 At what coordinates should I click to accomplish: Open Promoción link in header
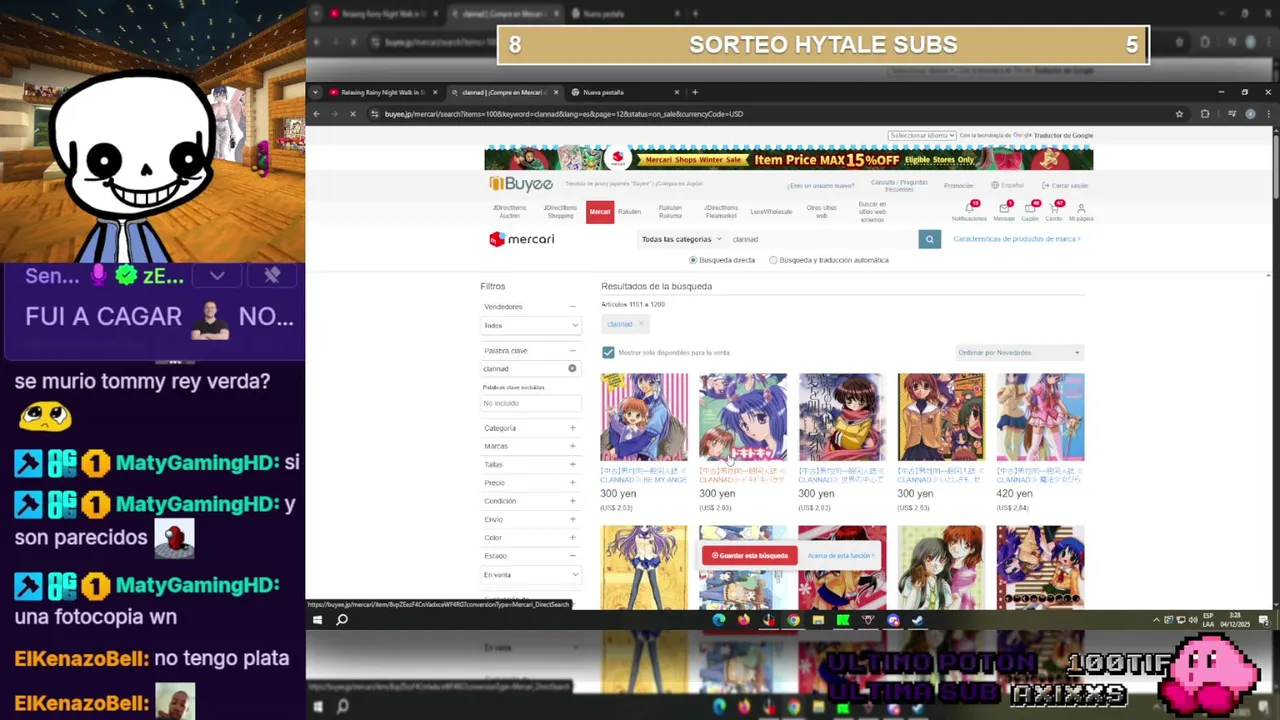pyautogui.click(x=958, y=185)
